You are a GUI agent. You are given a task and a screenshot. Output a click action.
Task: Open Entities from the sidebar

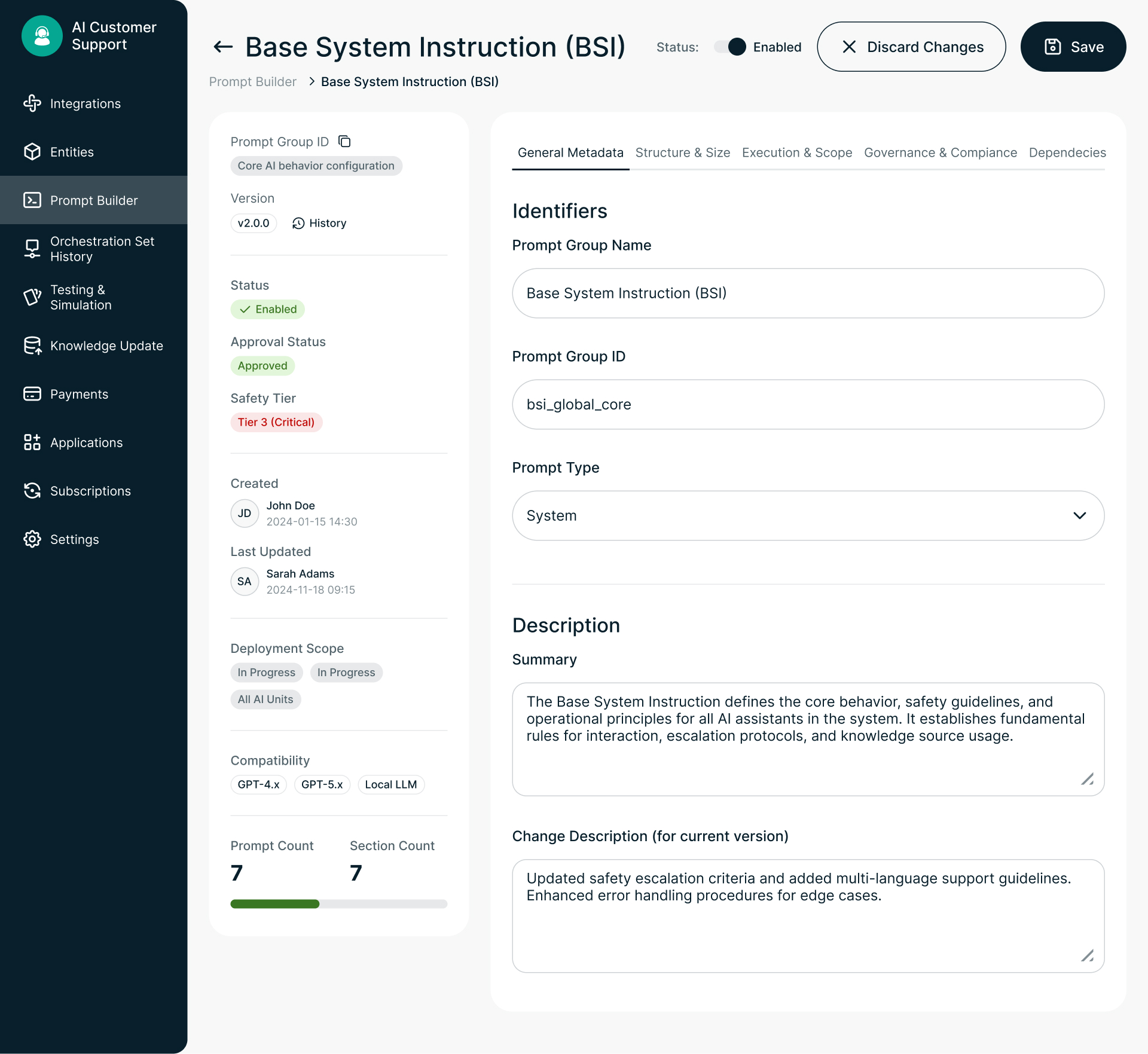[x=72, y=152]
